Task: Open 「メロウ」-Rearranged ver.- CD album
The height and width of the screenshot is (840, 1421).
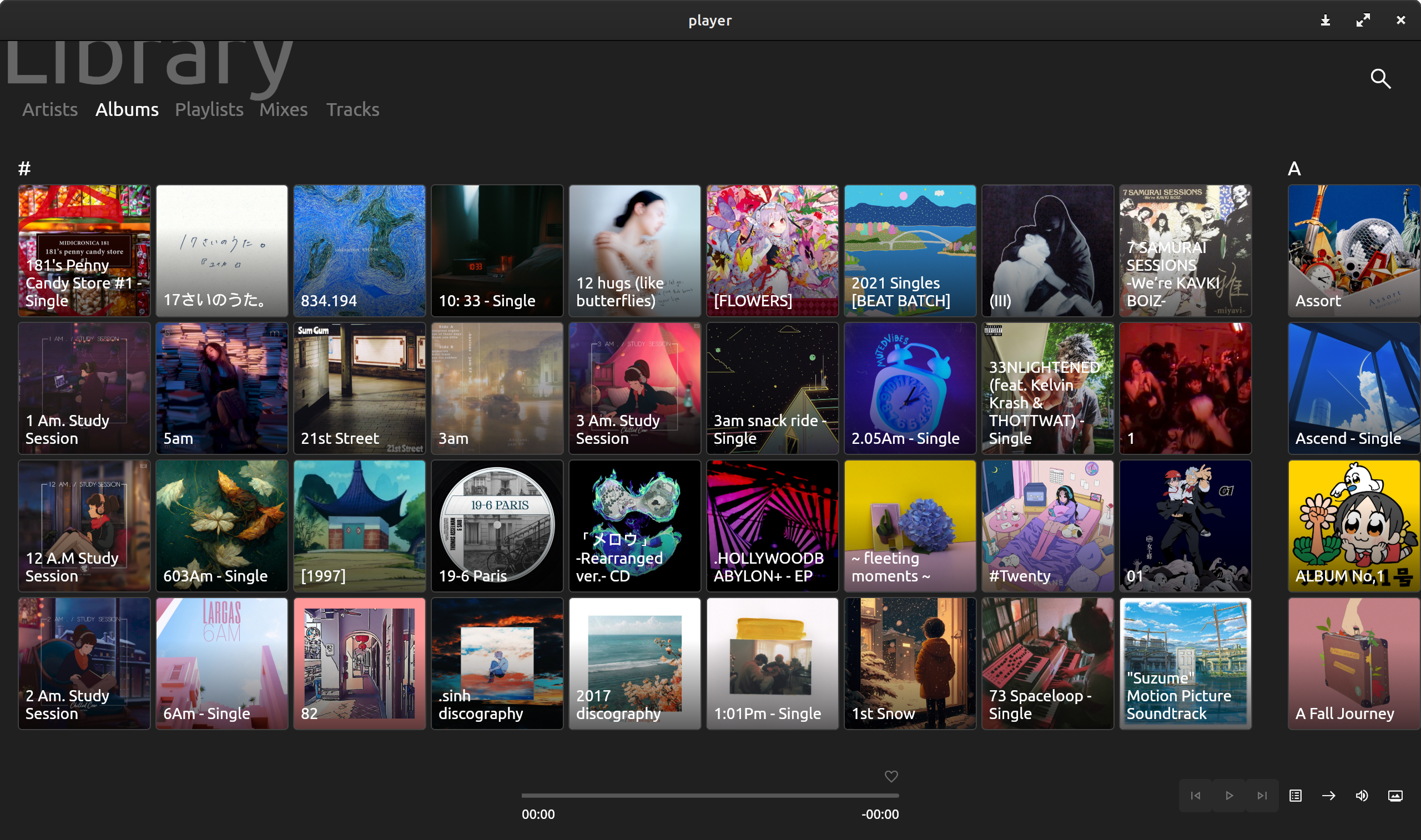Action: [634, 526]
